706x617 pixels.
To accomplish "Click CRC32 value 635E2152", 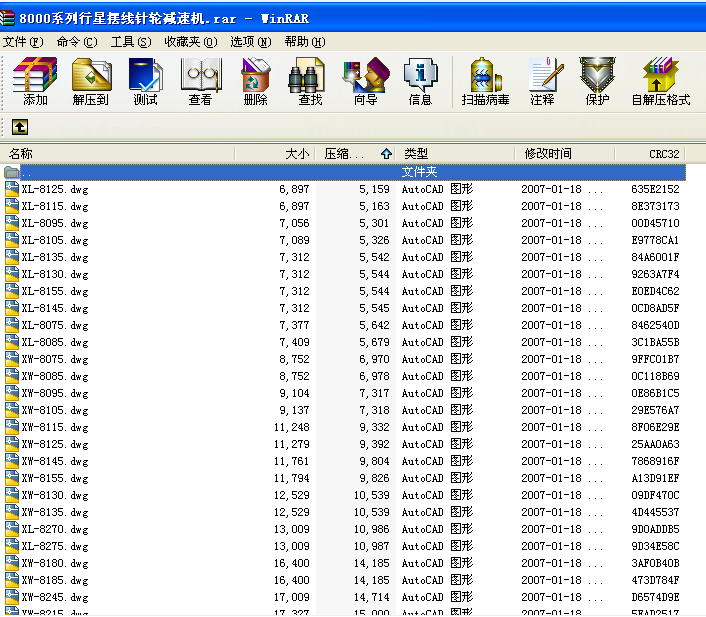I will (655, 189).
